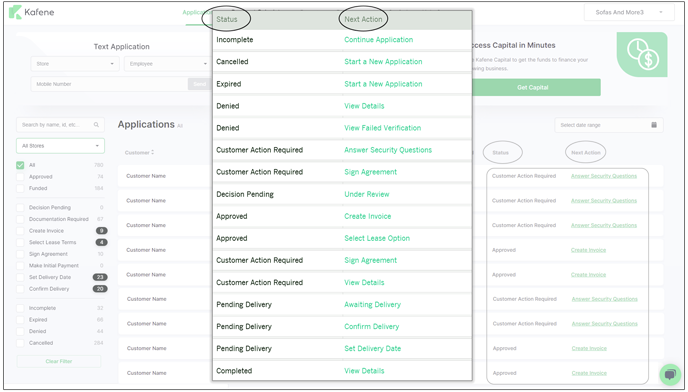Check the Funded filter checkbox
Image resolution: width=688 pixels, height=392 pixels.
click(x=20, y=188)
